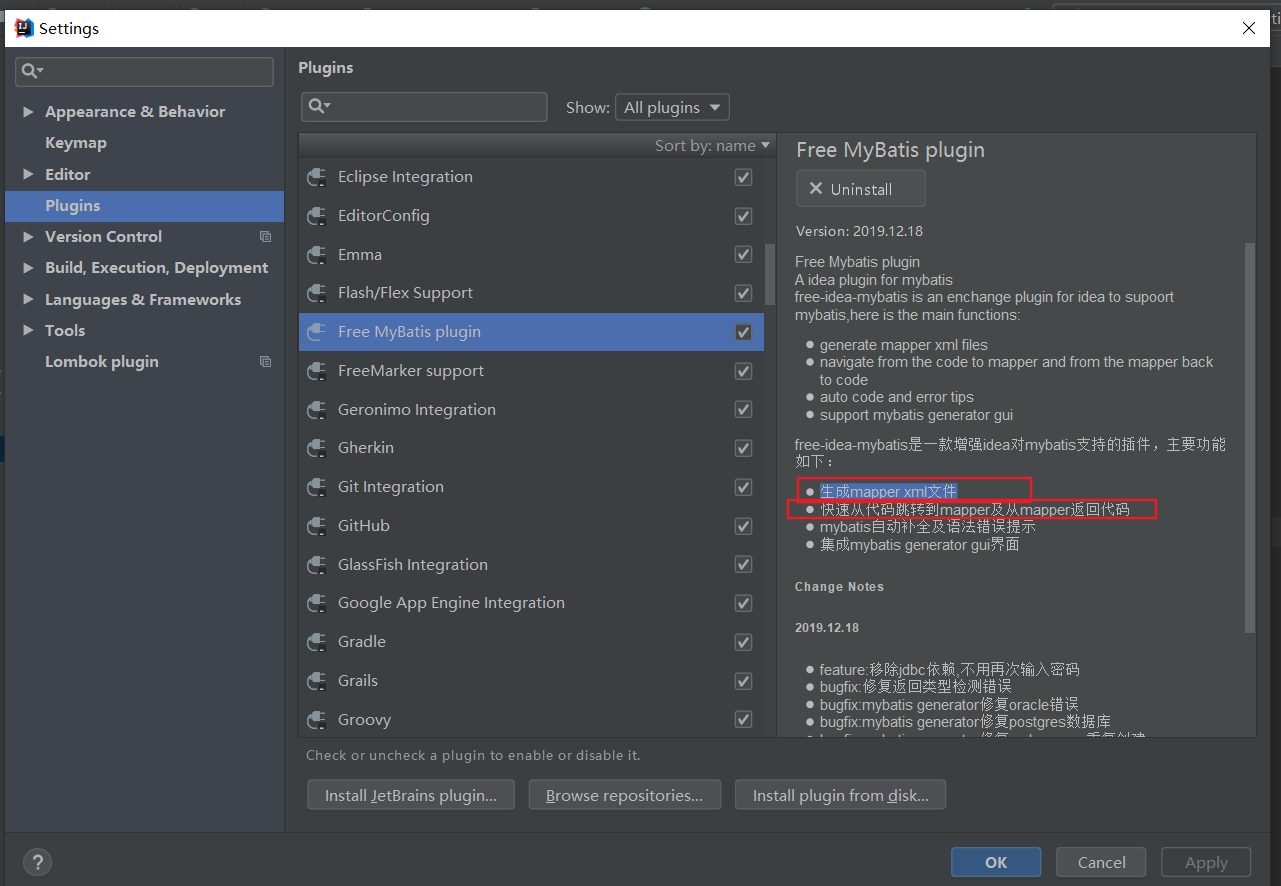The image size is (1281, 886).
Task: Click the IntelliJ Settings window icon
Action: 22,28
